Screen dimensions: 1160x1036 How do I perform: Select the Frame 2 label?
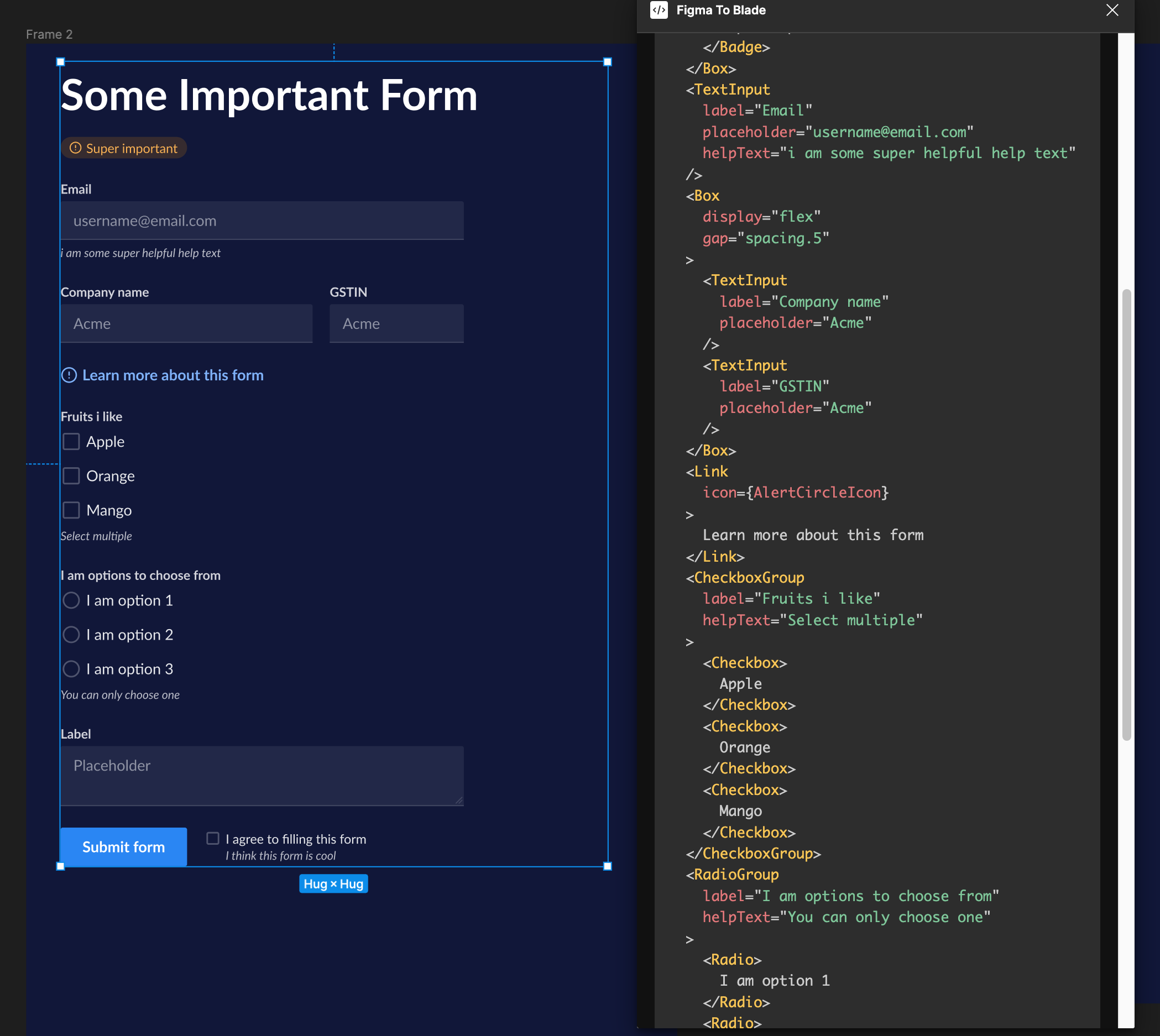pos(49,34)
